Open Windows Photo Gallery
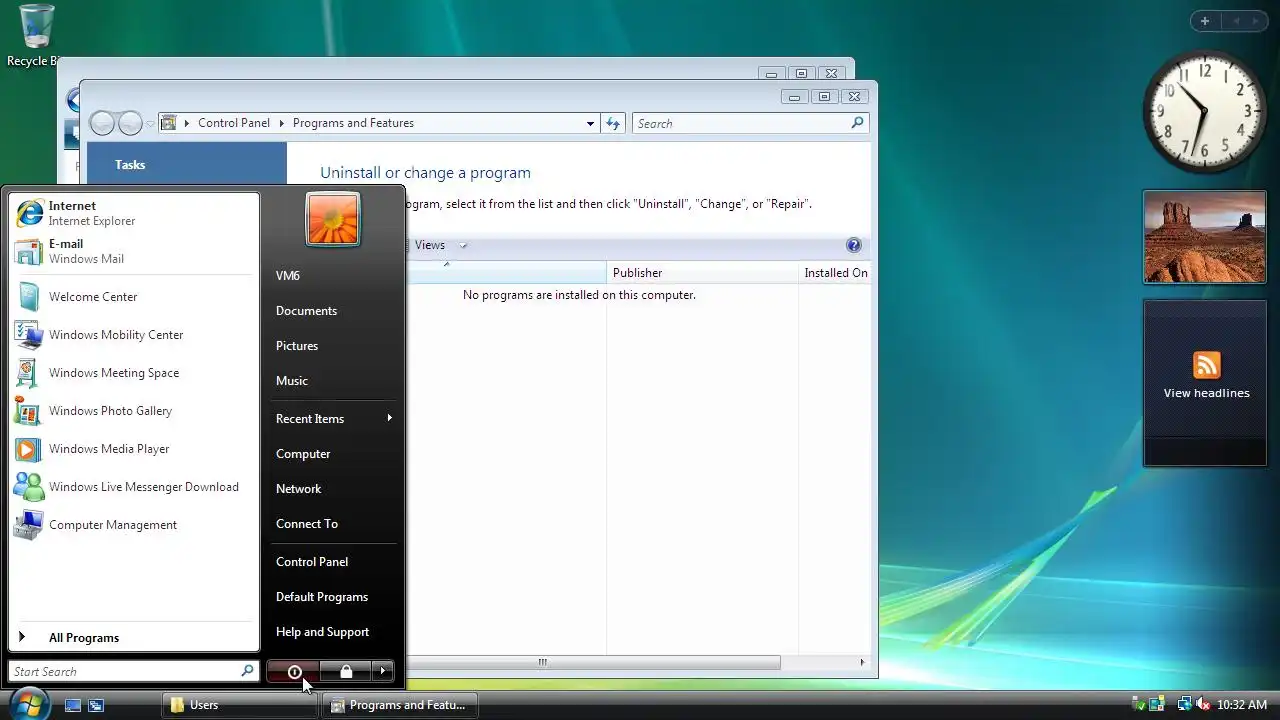This screenshot has height=720, width=1280. coord(133,411)
